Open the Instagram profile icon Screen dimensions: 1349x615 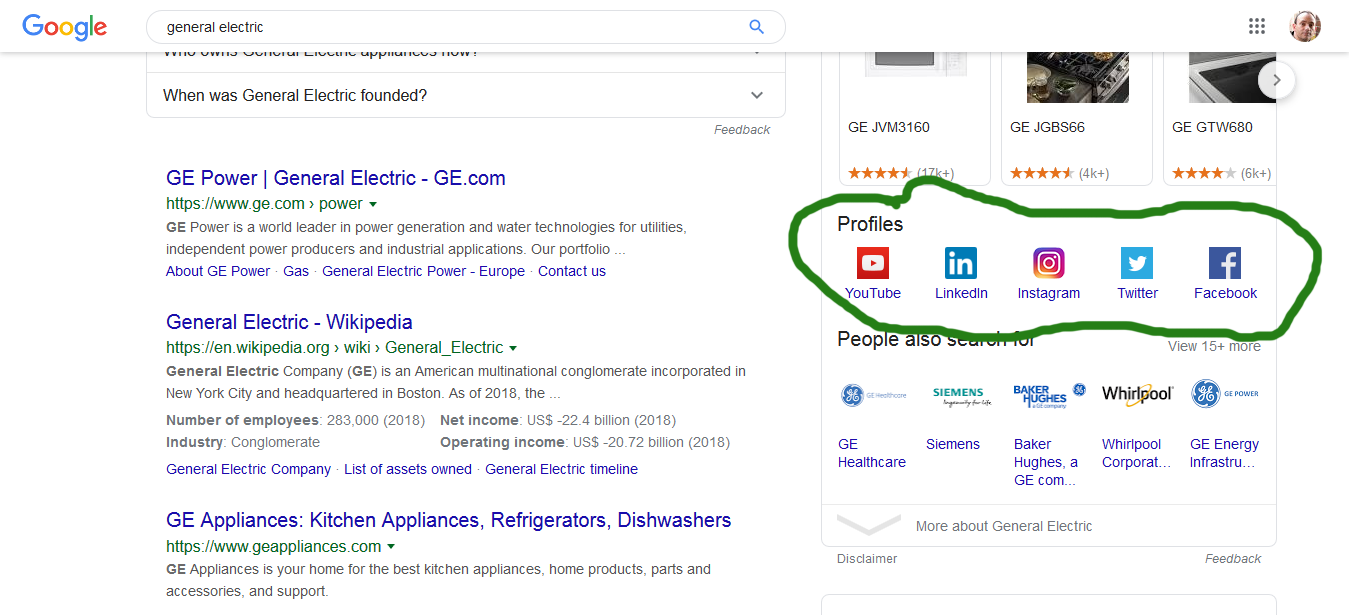click(x=1048, y=264)
